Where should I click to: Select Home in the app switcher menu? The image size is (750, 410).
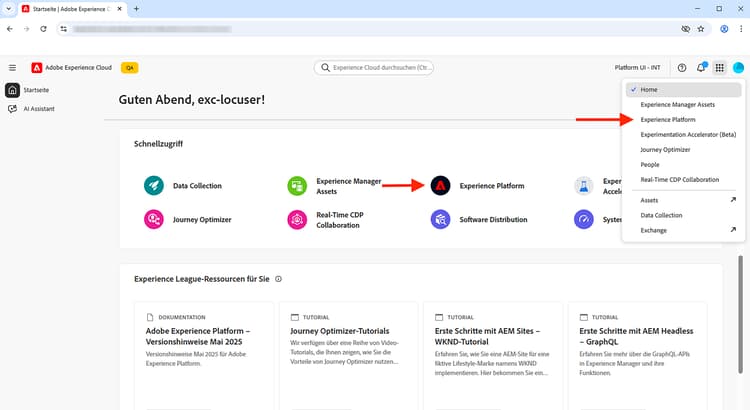tap(684, 89)
